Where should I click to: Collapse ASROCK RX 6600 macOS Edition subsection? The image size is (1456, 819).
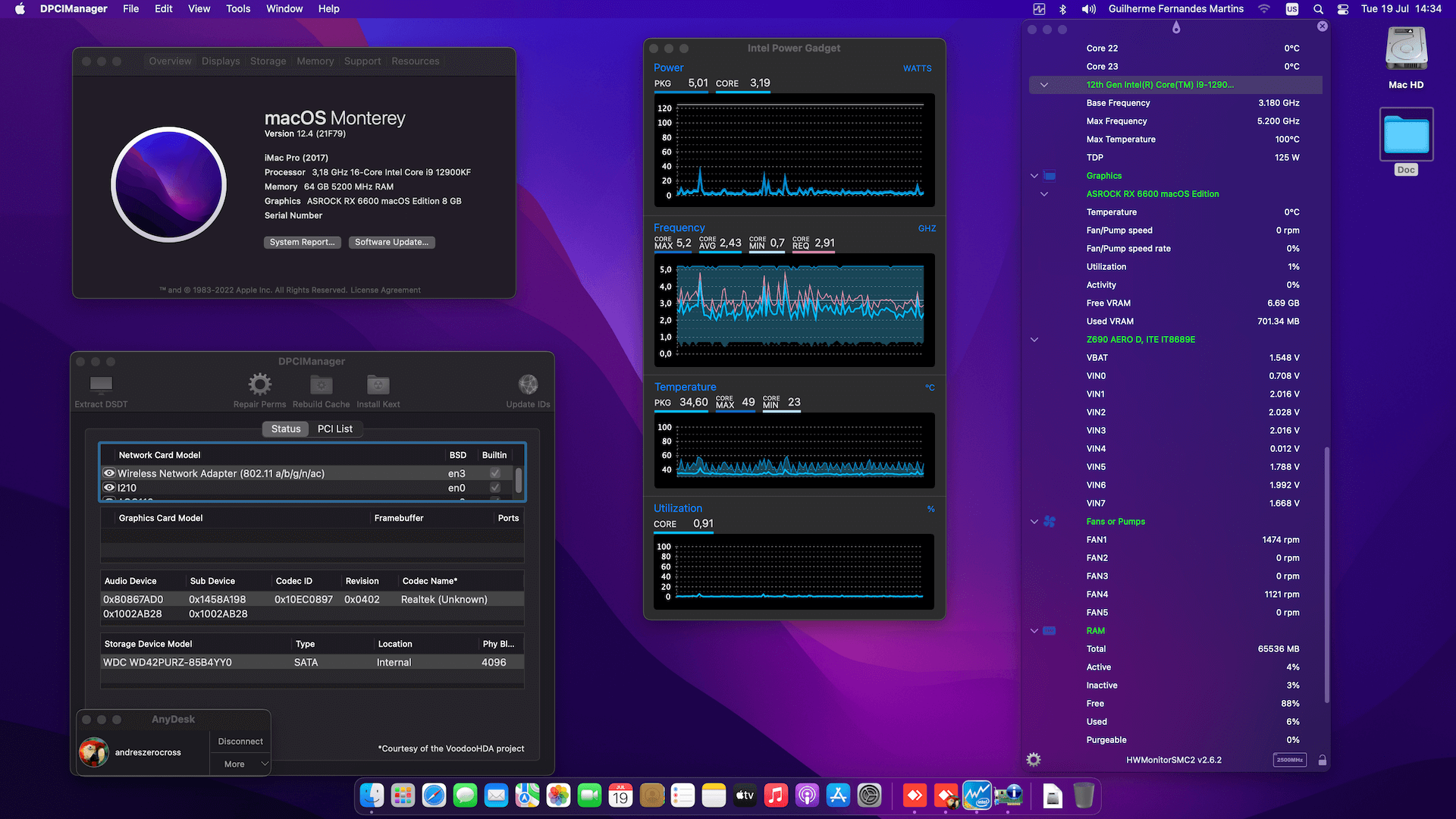[1044, 194]
